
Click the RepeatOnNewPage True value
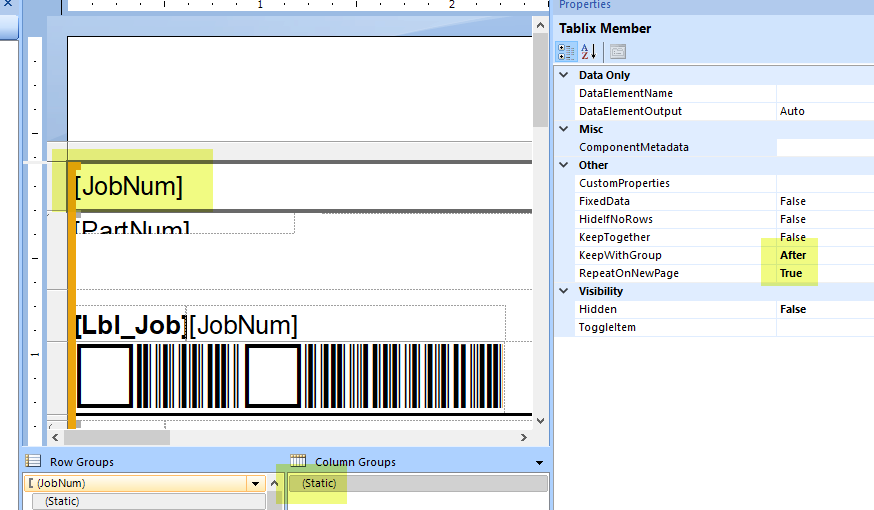tap(791, 273)
